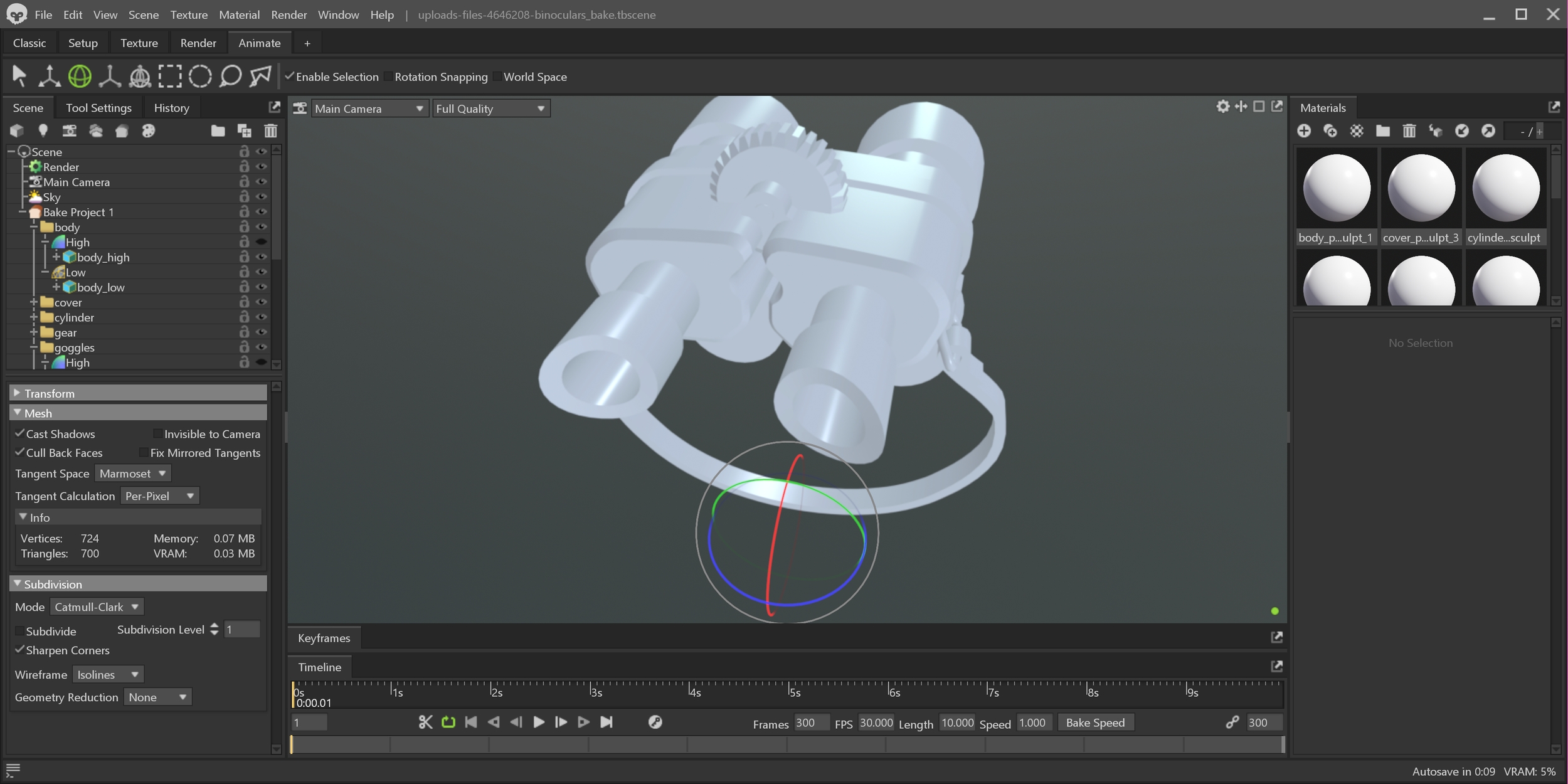Viewport: 1568px width, 784px height.
Task: Enable Fix Mirrored Tangents
Action: tap(144, 452)
